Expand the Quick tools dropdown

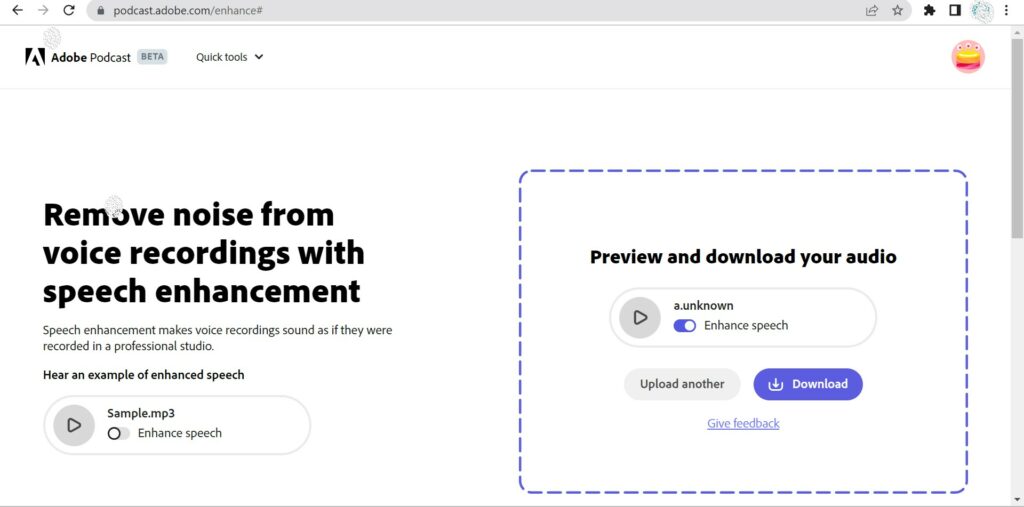point(229,57)
